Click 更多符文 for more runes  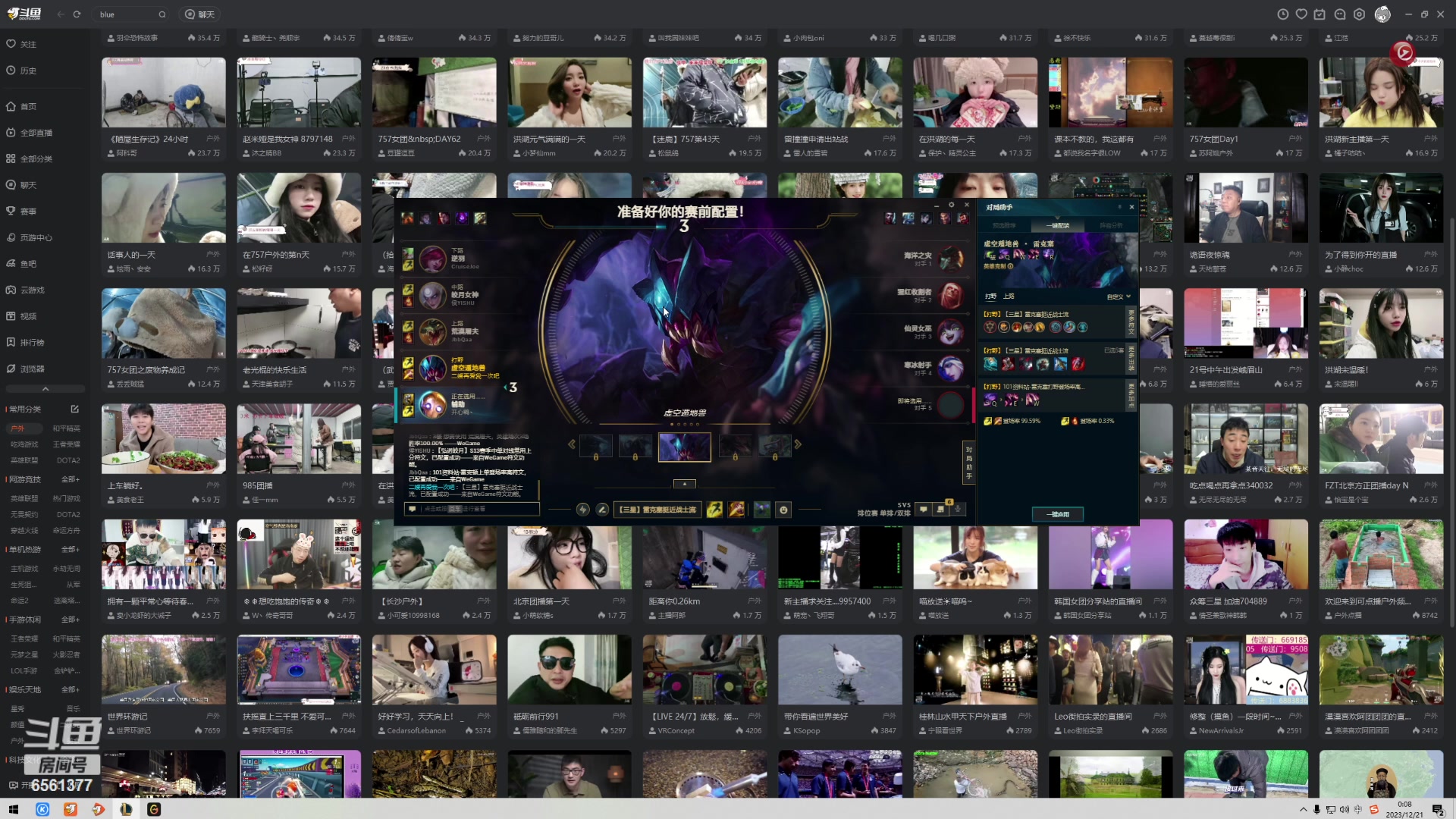1131,322
